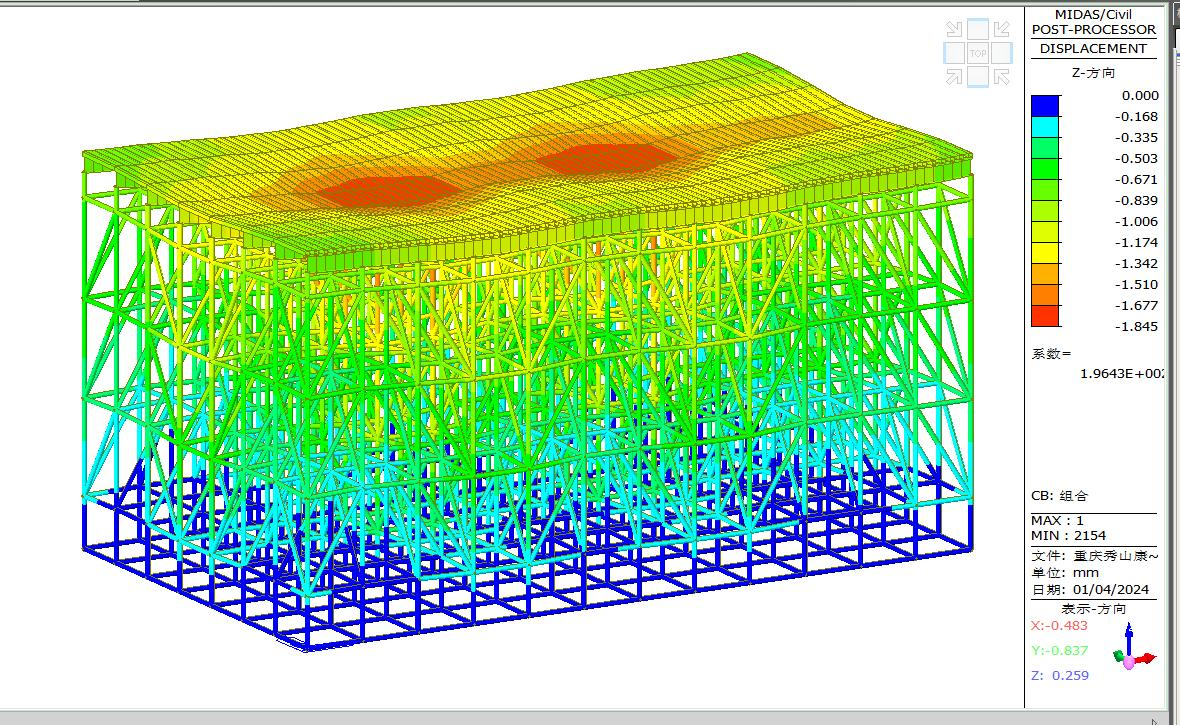This screenshot has height=725, width=1180.
Task: Click the 系数= scale factor label
Action: point(1051,354)
